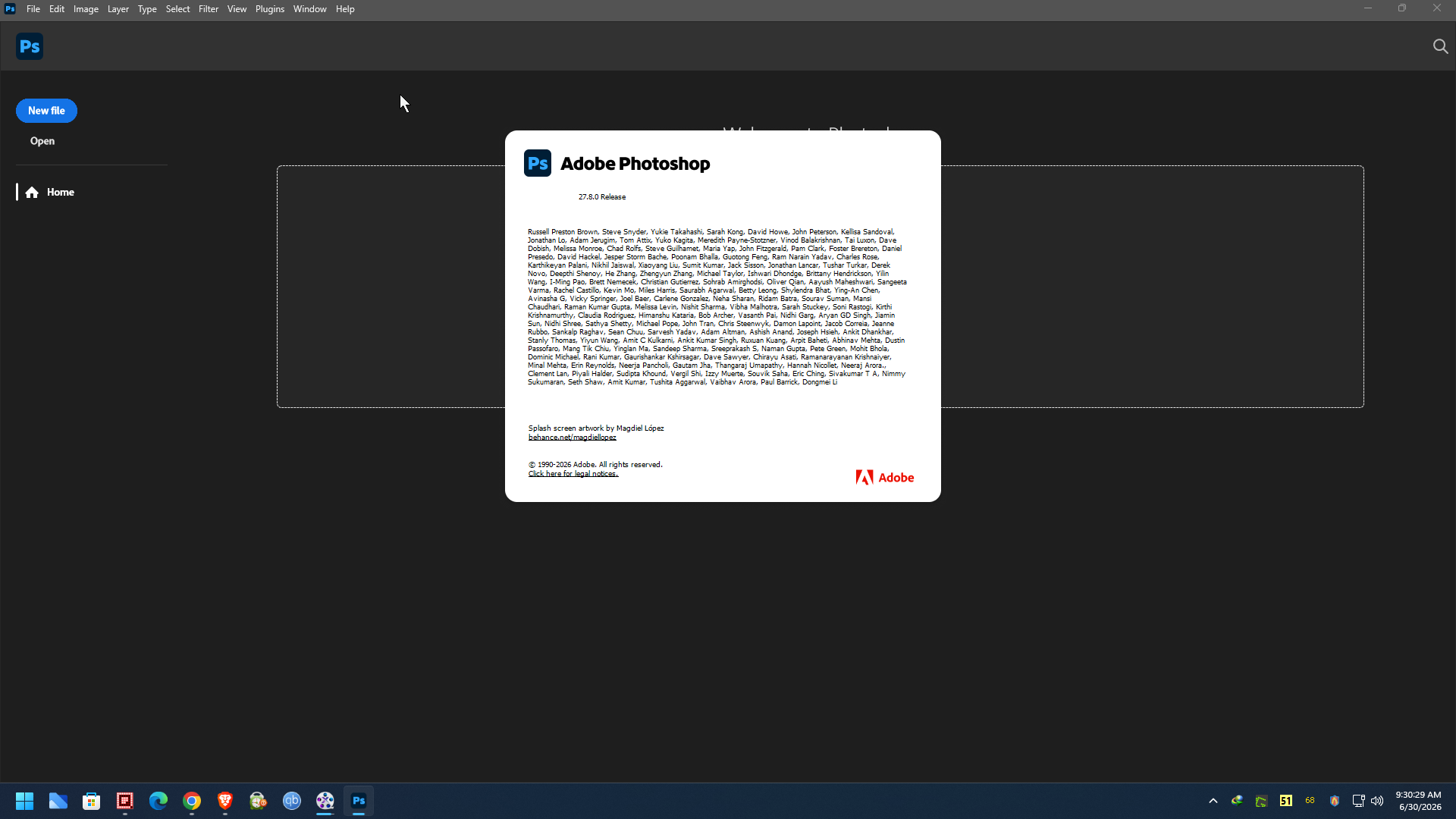This screenshot has height=819, width=1456.
Task: Click the Photoshop Ps home logo icon
Action: click(30, 46)
